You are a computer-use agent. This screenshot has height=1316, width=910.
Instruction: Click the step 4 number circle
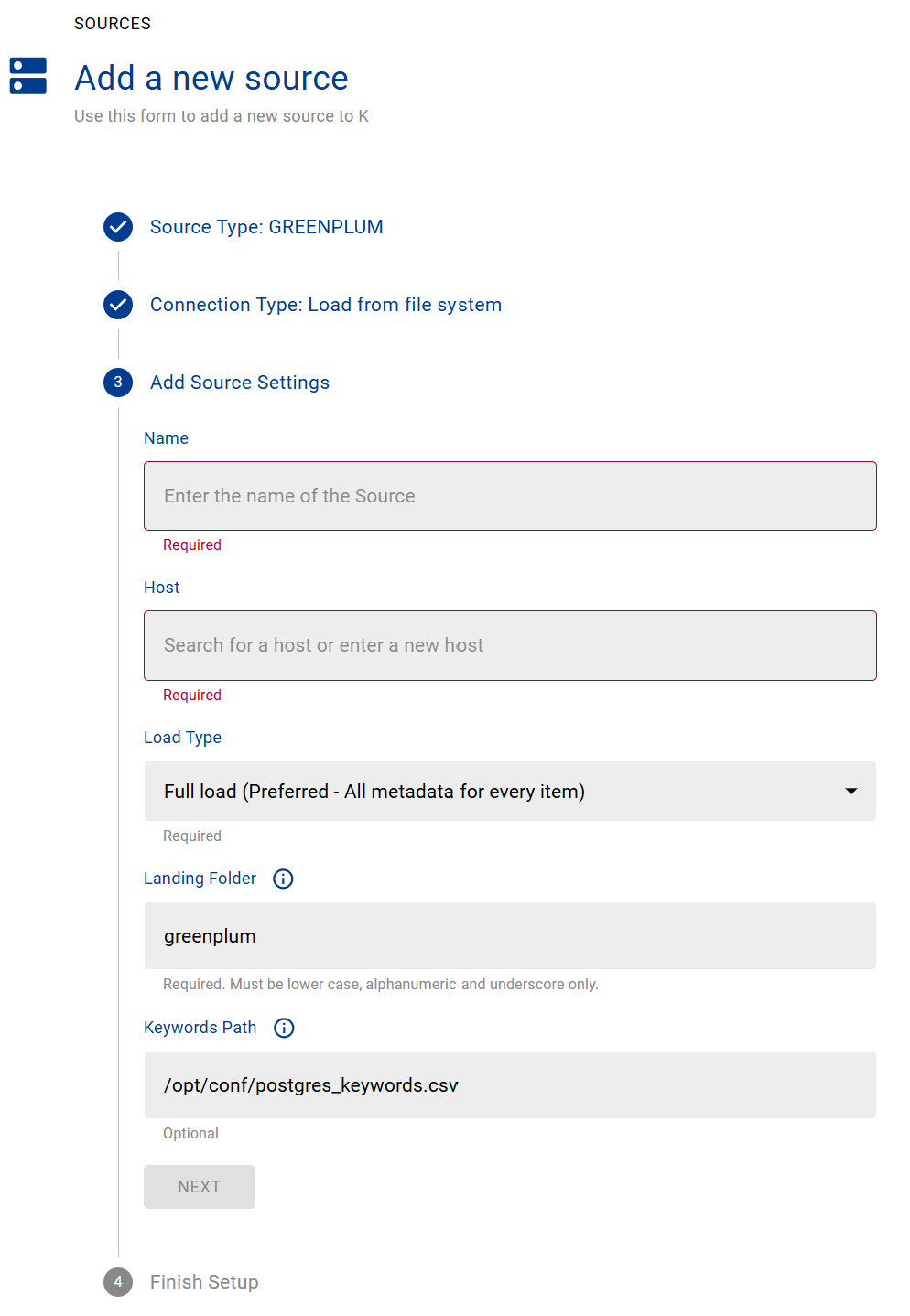point(118,1282)
